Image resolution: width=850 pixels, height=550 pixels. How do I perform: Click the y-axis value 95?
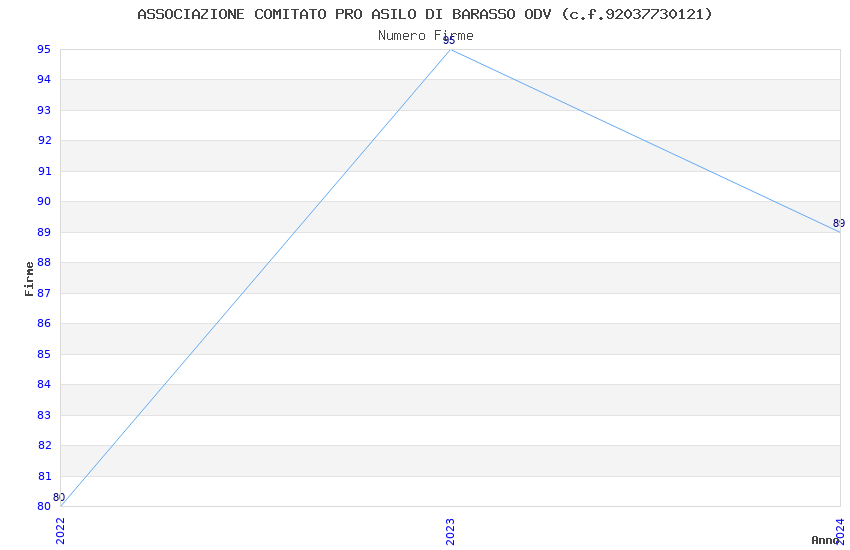coord(44,49)
